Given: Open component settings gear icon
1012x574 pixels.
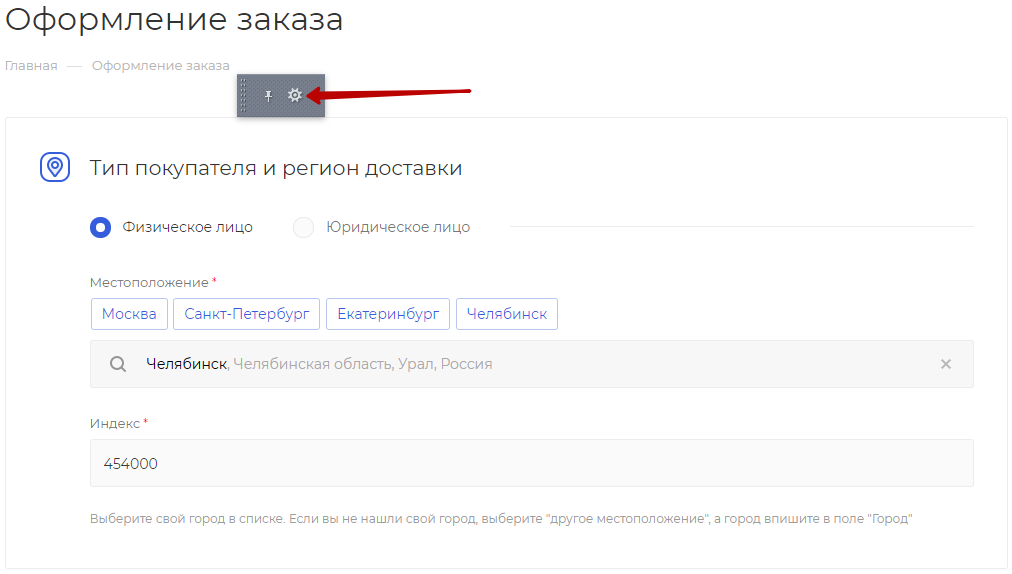Looking at the screenshot, I should (x=295, y=96).
